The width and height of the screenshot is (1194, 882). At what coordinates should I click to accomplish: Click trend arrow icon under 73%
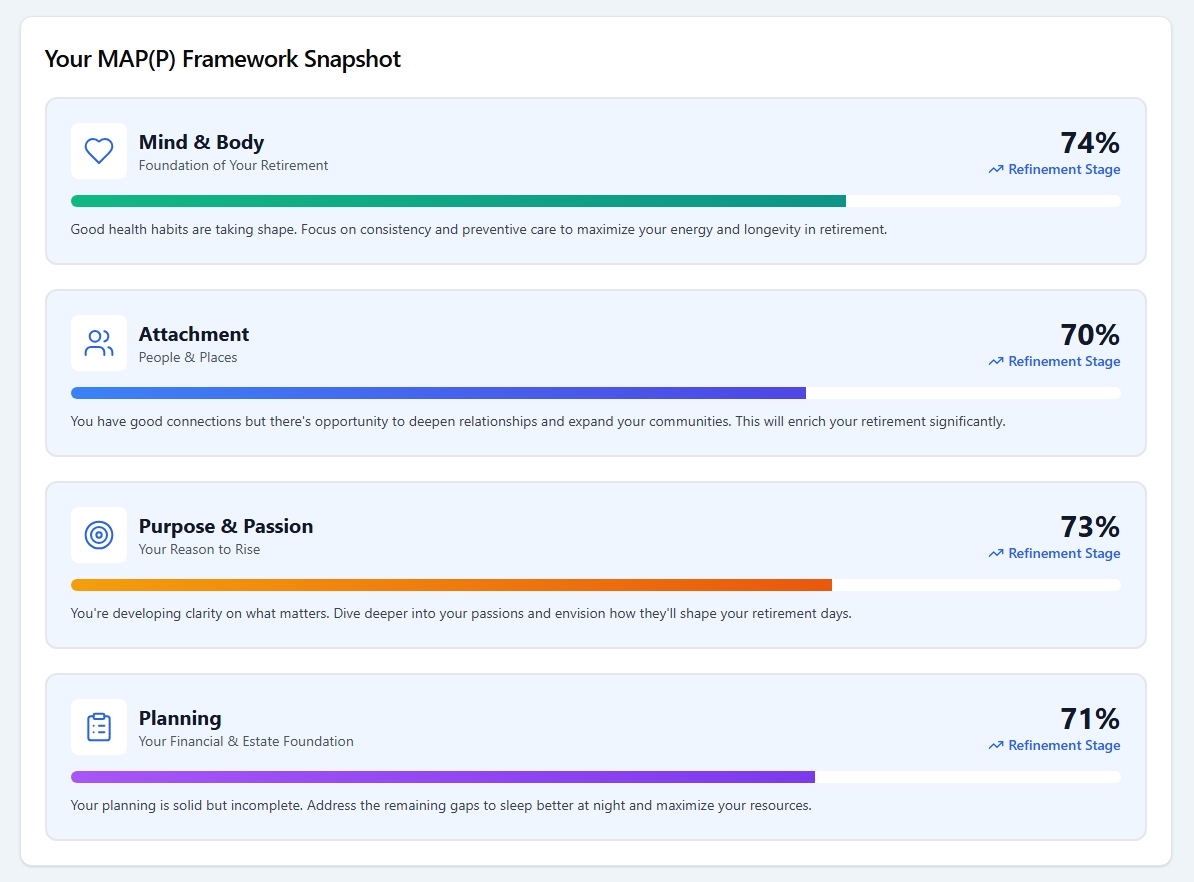click(x=995, y=554)
